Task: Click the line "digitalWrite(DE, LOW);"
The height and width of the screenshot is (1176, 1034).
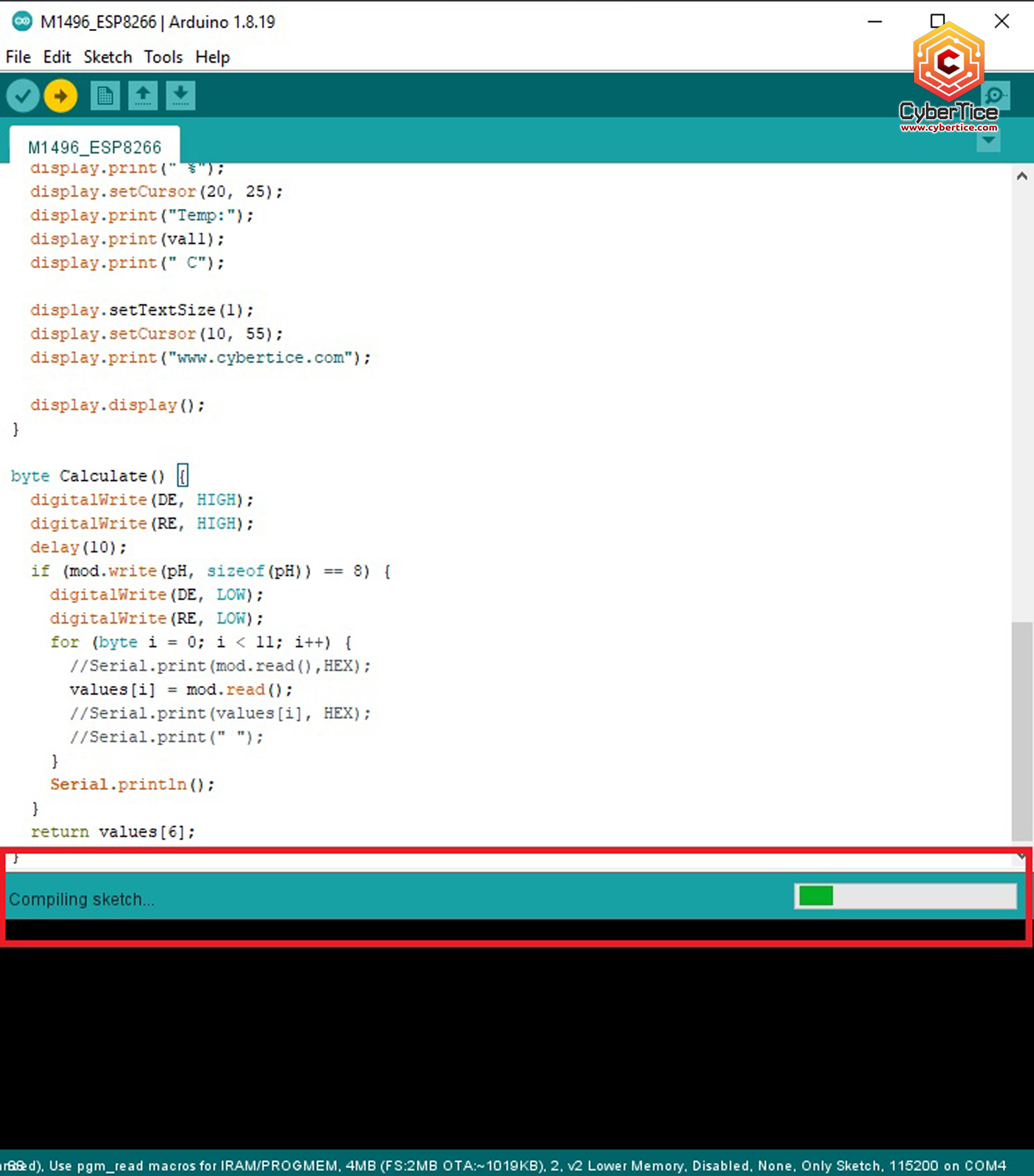Action: click(x=156, y=595)
